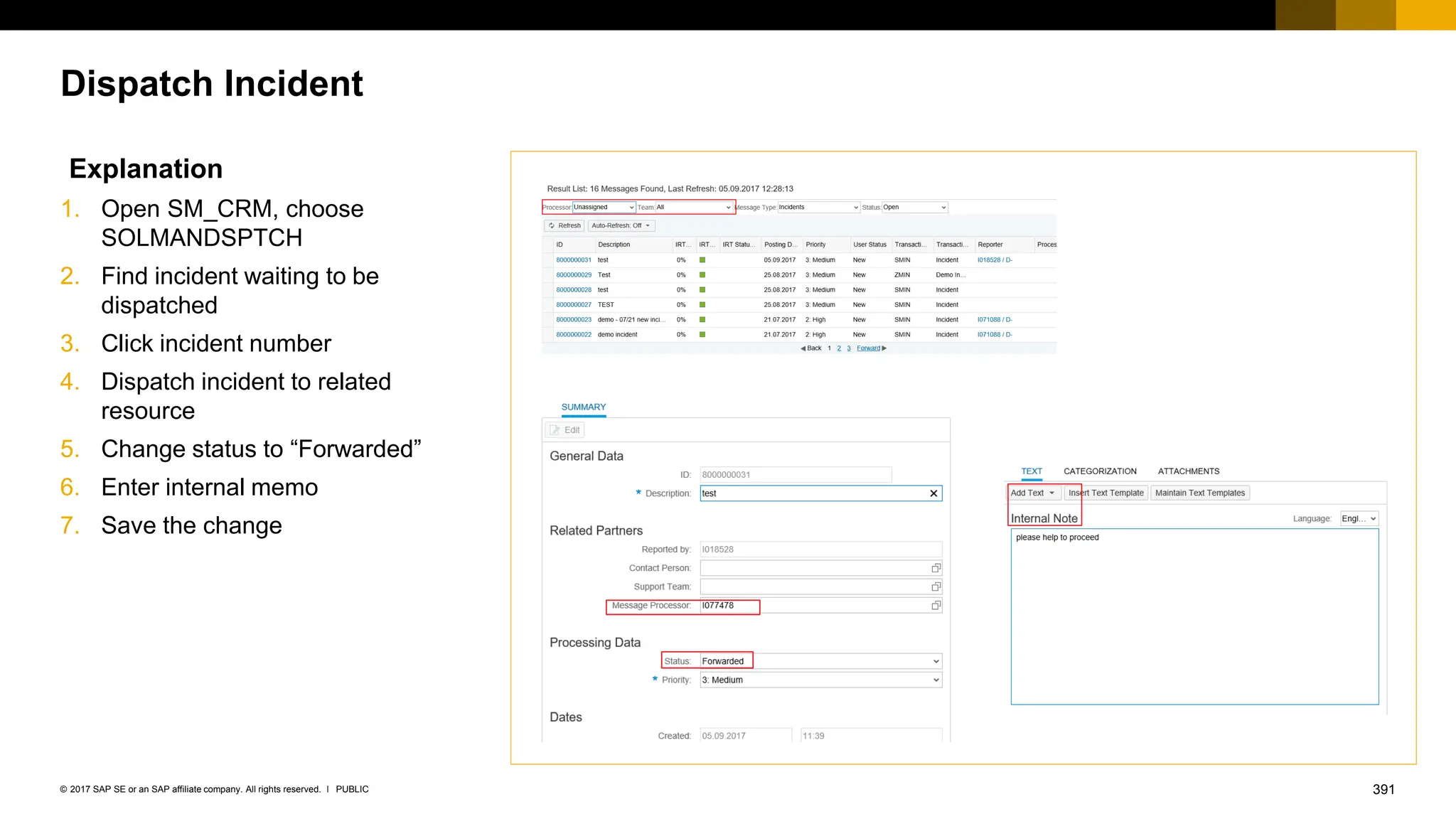The width and height of the screenshot is (1456, 819).
Task: Click Maintain Text Templates button
Action: click(x=1200, y=493)
